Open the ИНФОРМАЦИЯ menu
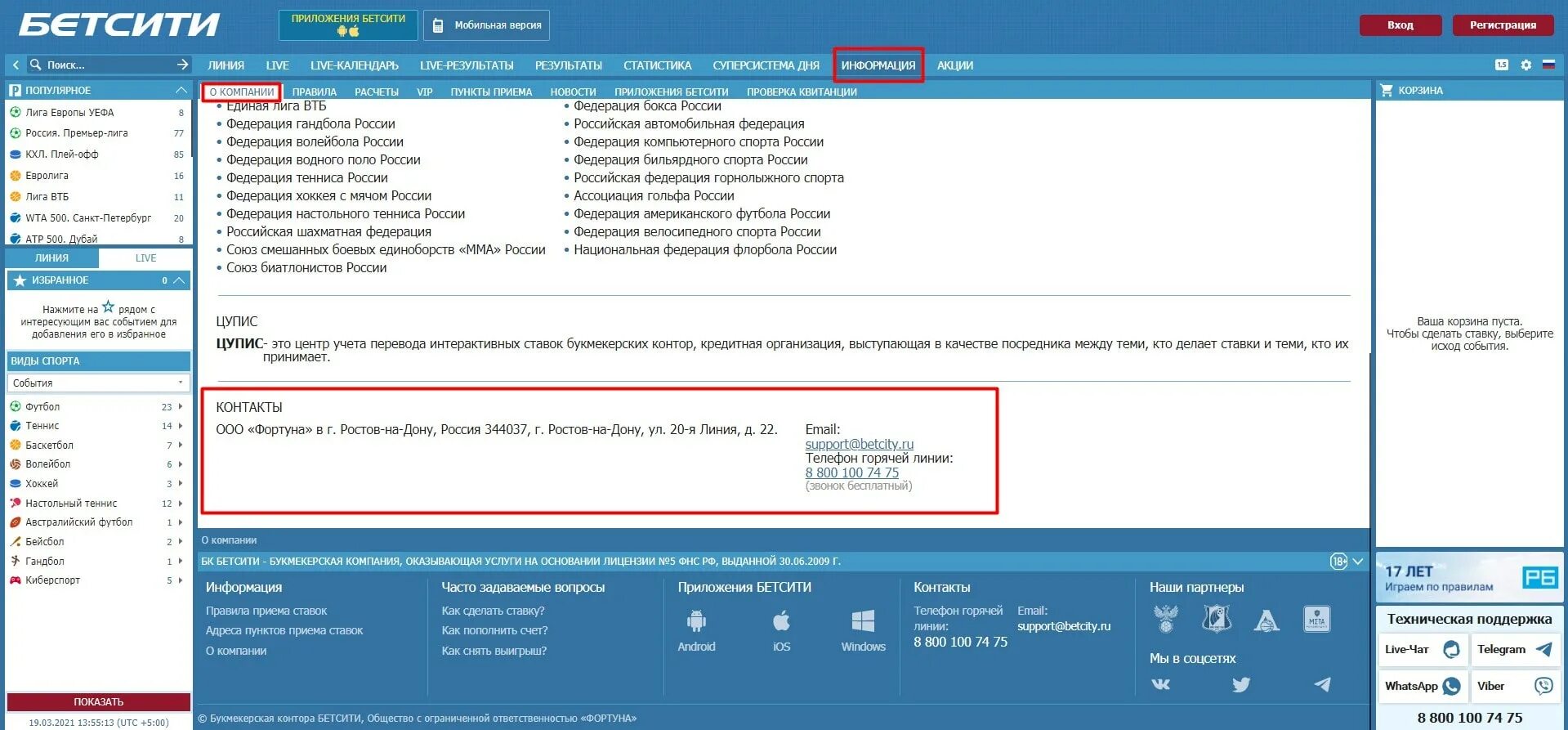 point(878,65)
